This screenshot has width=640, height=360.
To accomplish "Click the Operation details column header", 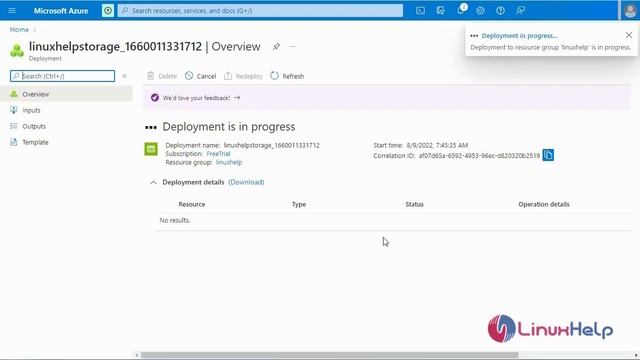I will (544, 204).
